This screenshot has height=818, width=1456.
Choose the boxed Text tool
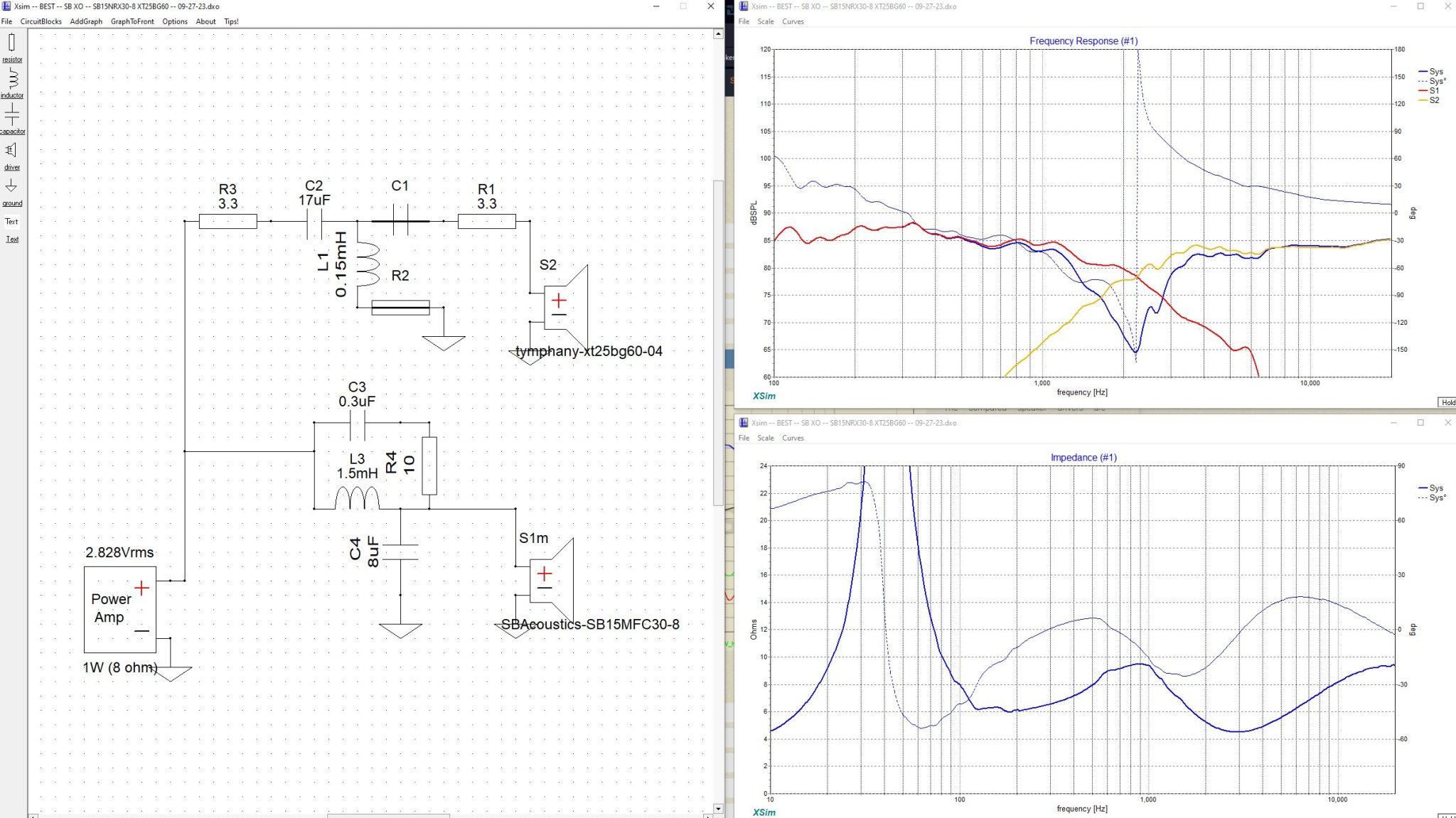click(12, 221)
